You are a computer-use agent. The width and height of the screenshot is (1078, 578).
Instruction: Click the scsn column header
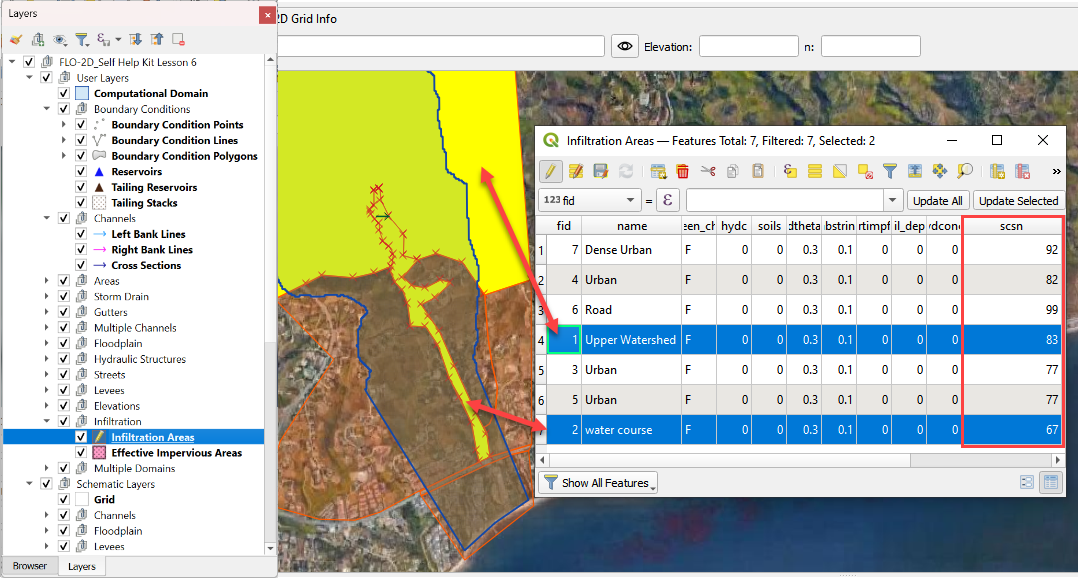click(x=1011, y=226)
